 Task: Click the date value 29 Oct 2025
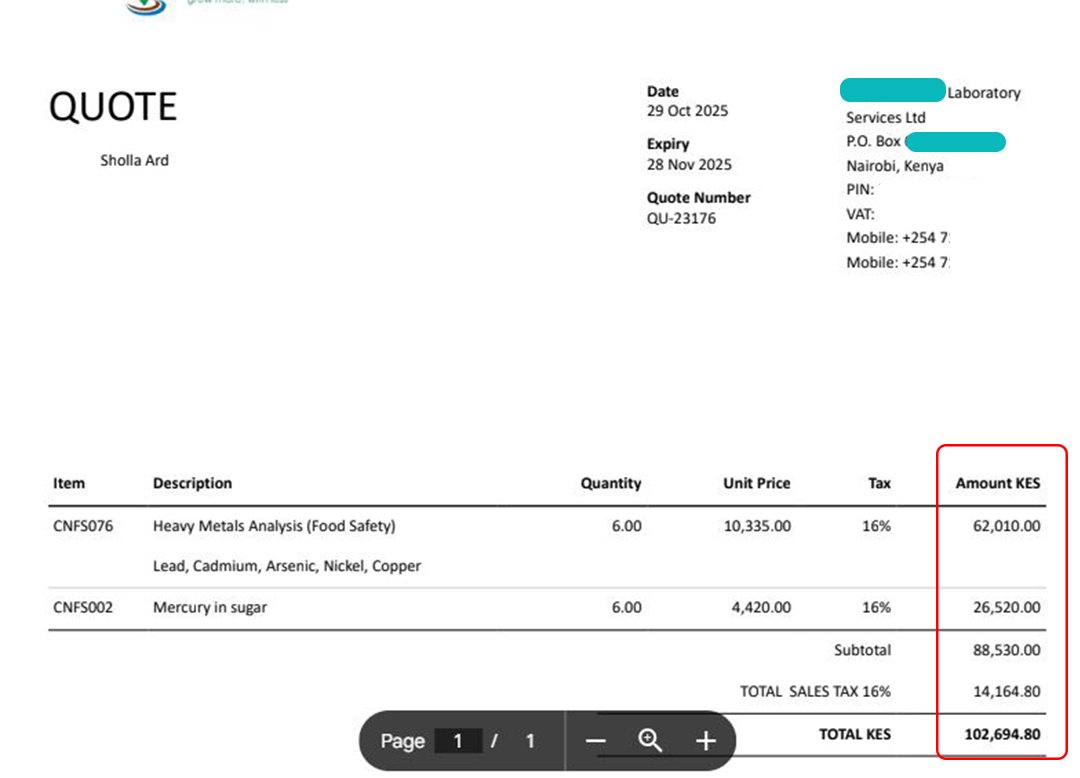[x=687, y=111]
